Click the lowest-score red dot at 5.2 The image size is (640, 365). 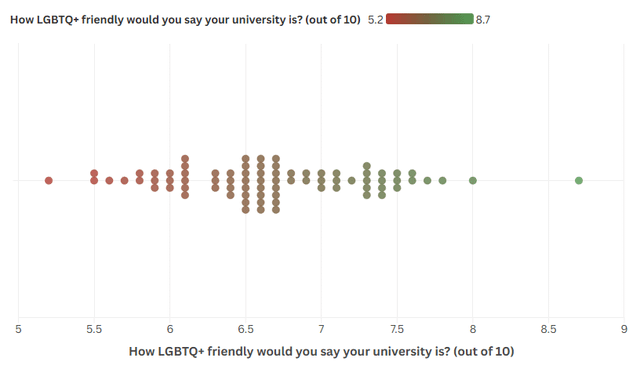tap(49, 180)
